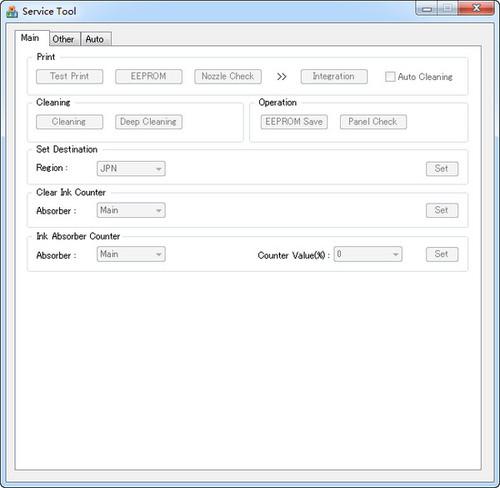Click Set button in Set Destination group

442,169
